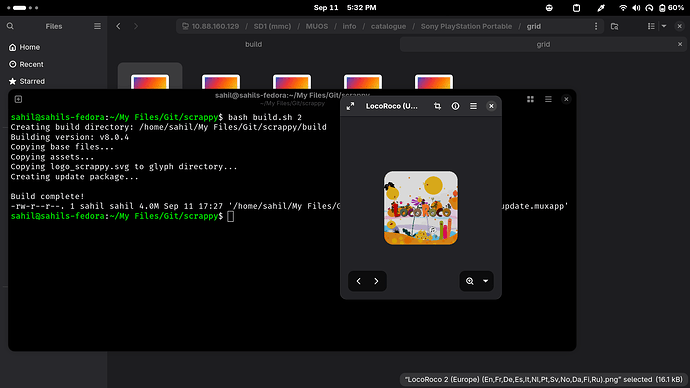The image size is (690, 388).
Task: Click the clipboard tray icon
Action: click(x=576, y=7)
